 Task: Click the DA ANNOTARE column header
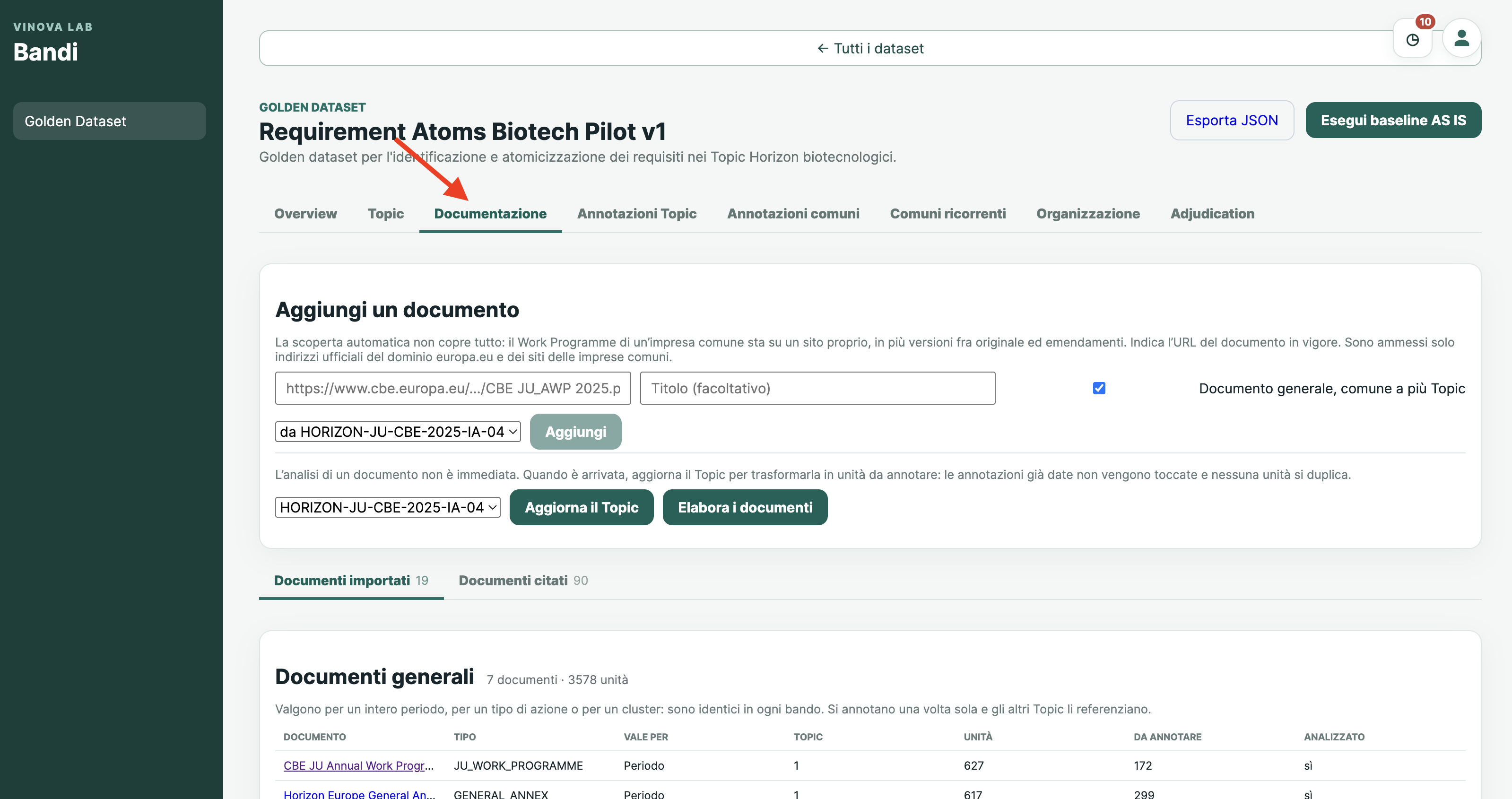click(1167, 737)
